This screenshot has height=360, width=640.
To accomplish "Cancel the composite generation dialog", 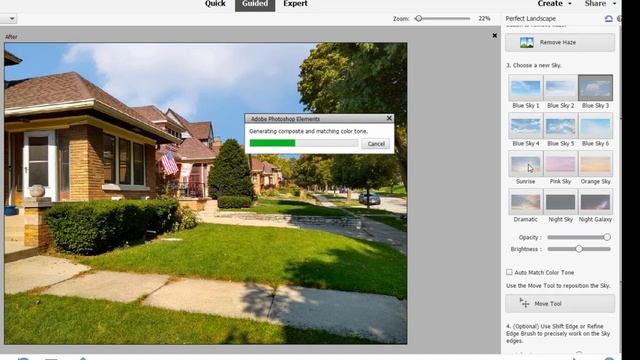I will (x=376, y=144).
